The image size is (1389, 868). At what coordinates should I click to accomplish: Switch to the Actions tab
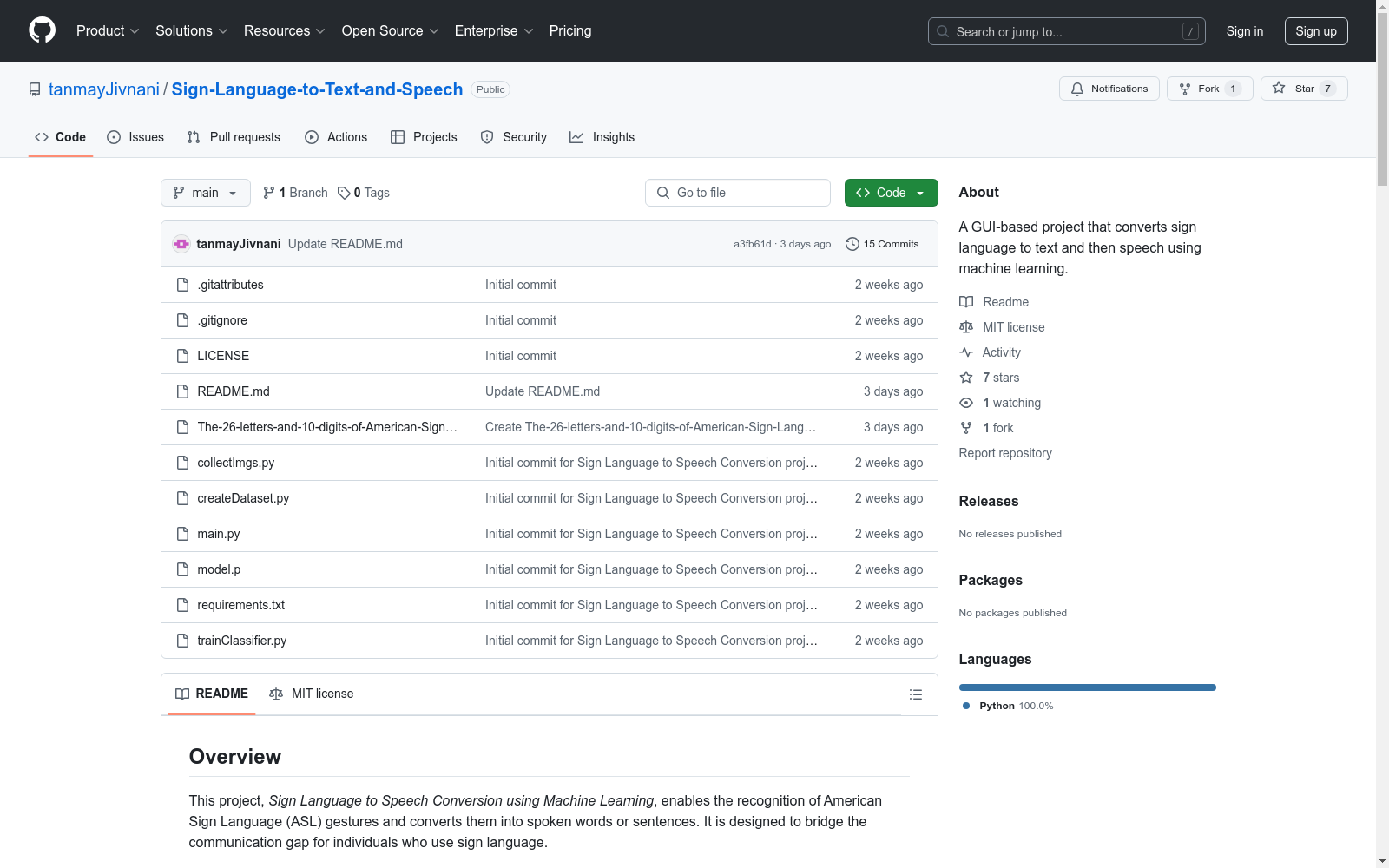coord(336,137)
